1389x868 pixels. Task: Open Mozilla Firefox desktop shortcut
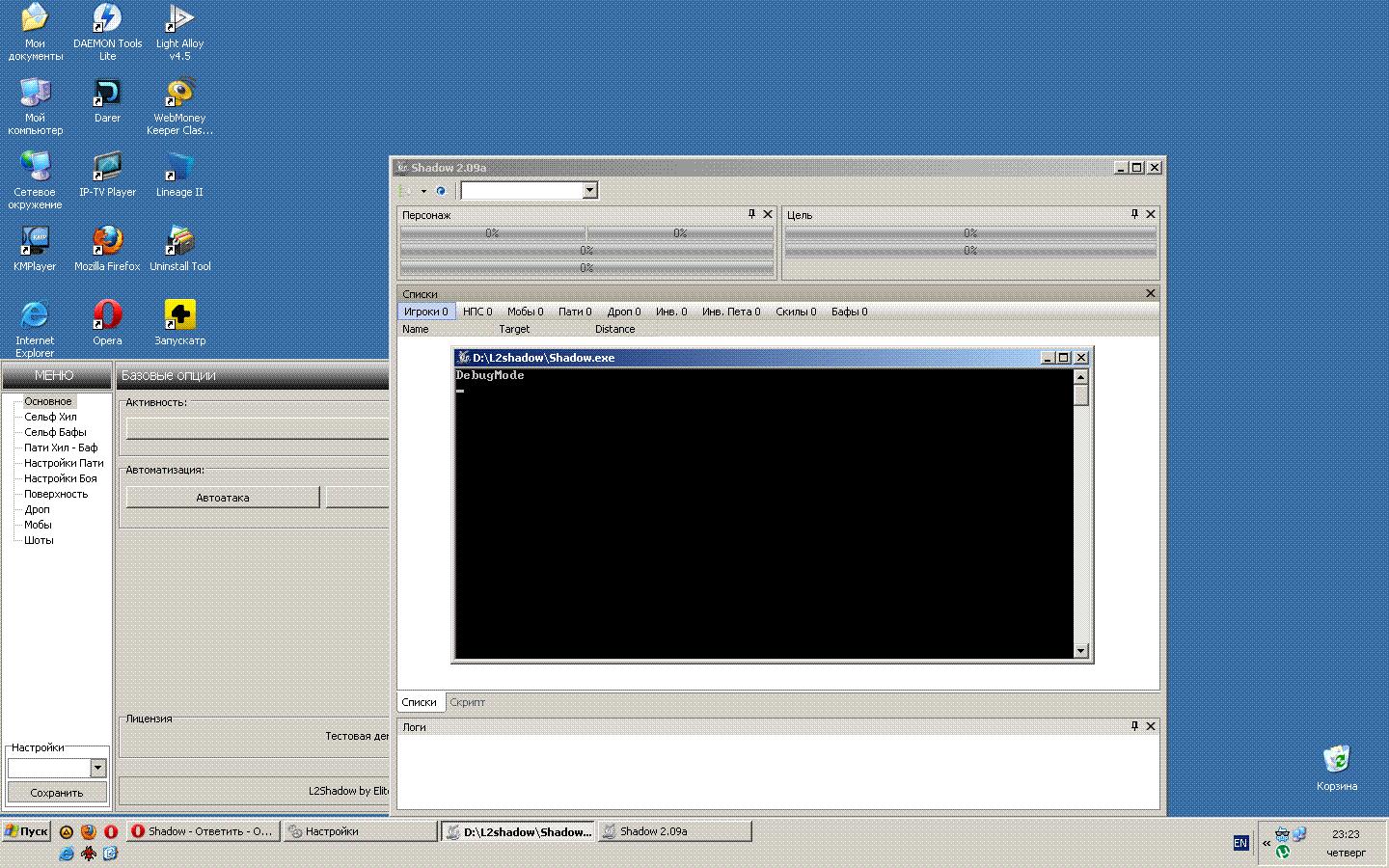(x=107, y=249)
